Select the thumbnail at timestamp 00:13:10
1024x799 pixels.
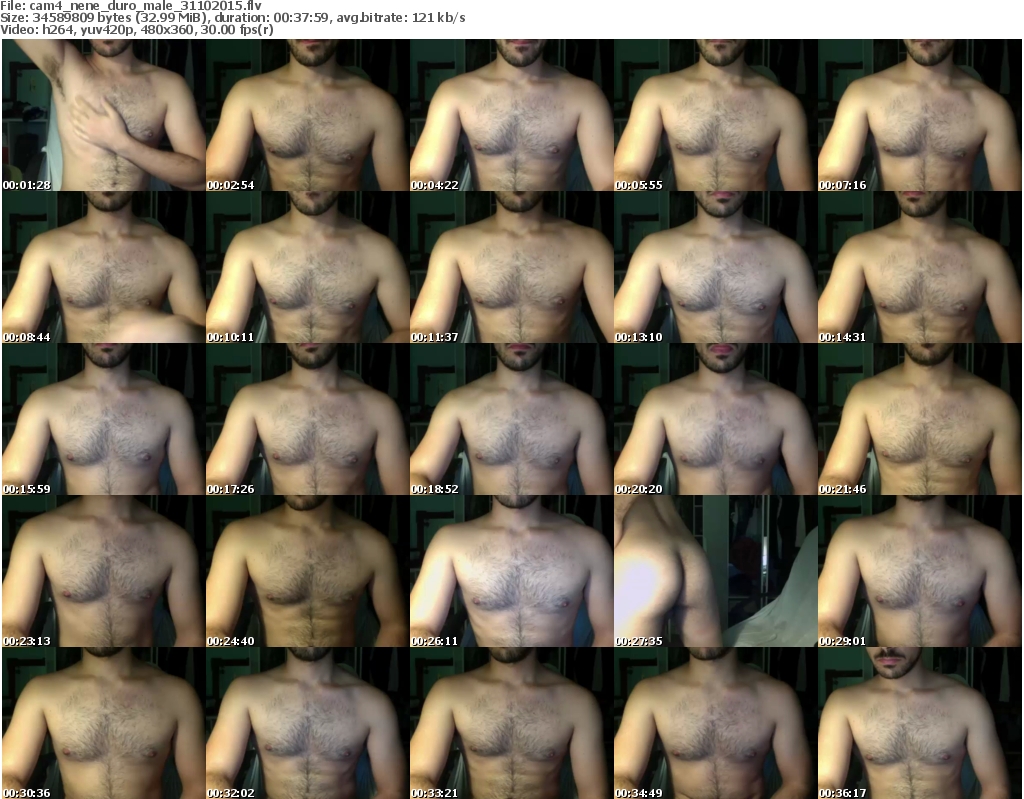(715, 267)
